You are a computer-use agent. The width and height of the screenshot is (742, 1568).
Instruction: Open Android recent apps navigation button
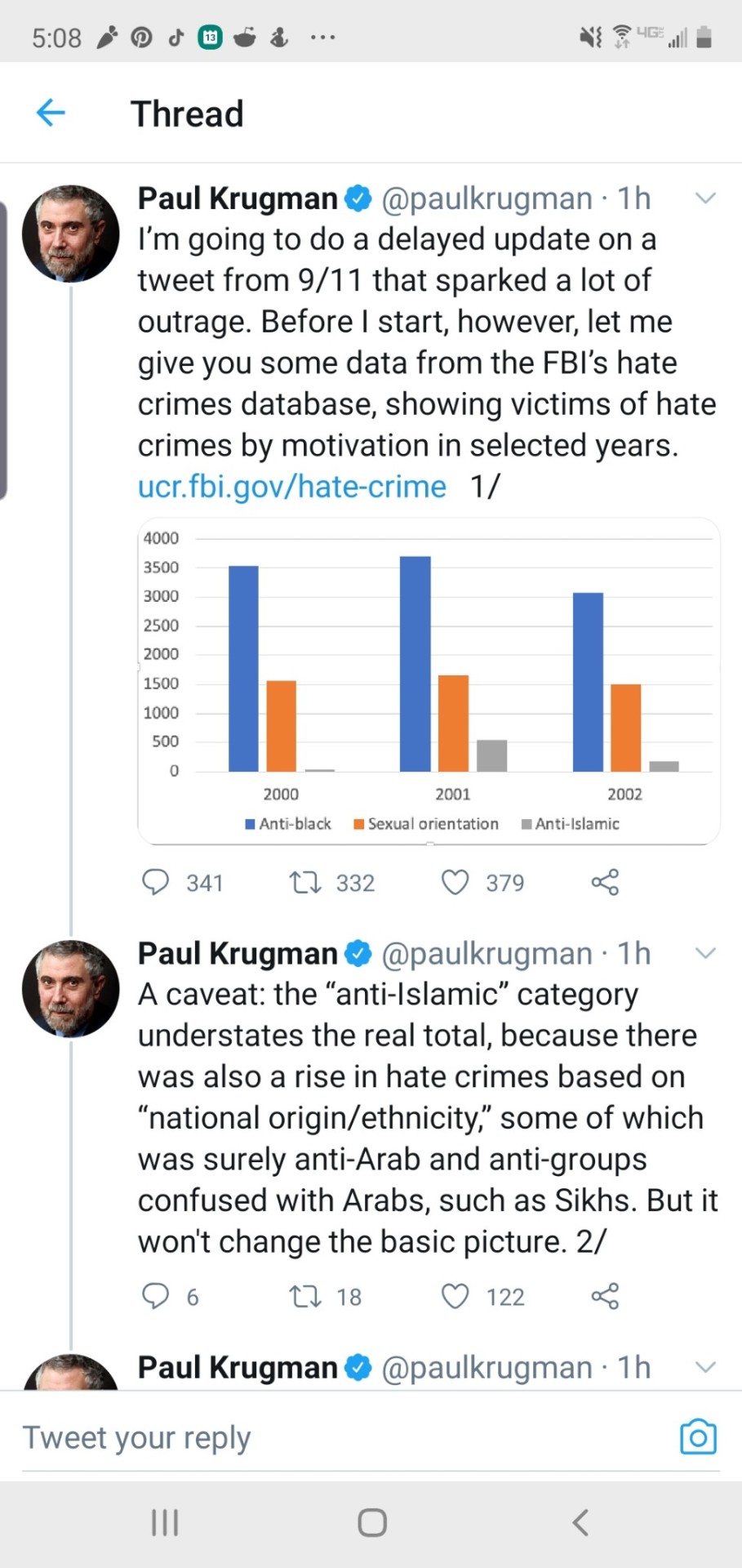pos(165,1522)
